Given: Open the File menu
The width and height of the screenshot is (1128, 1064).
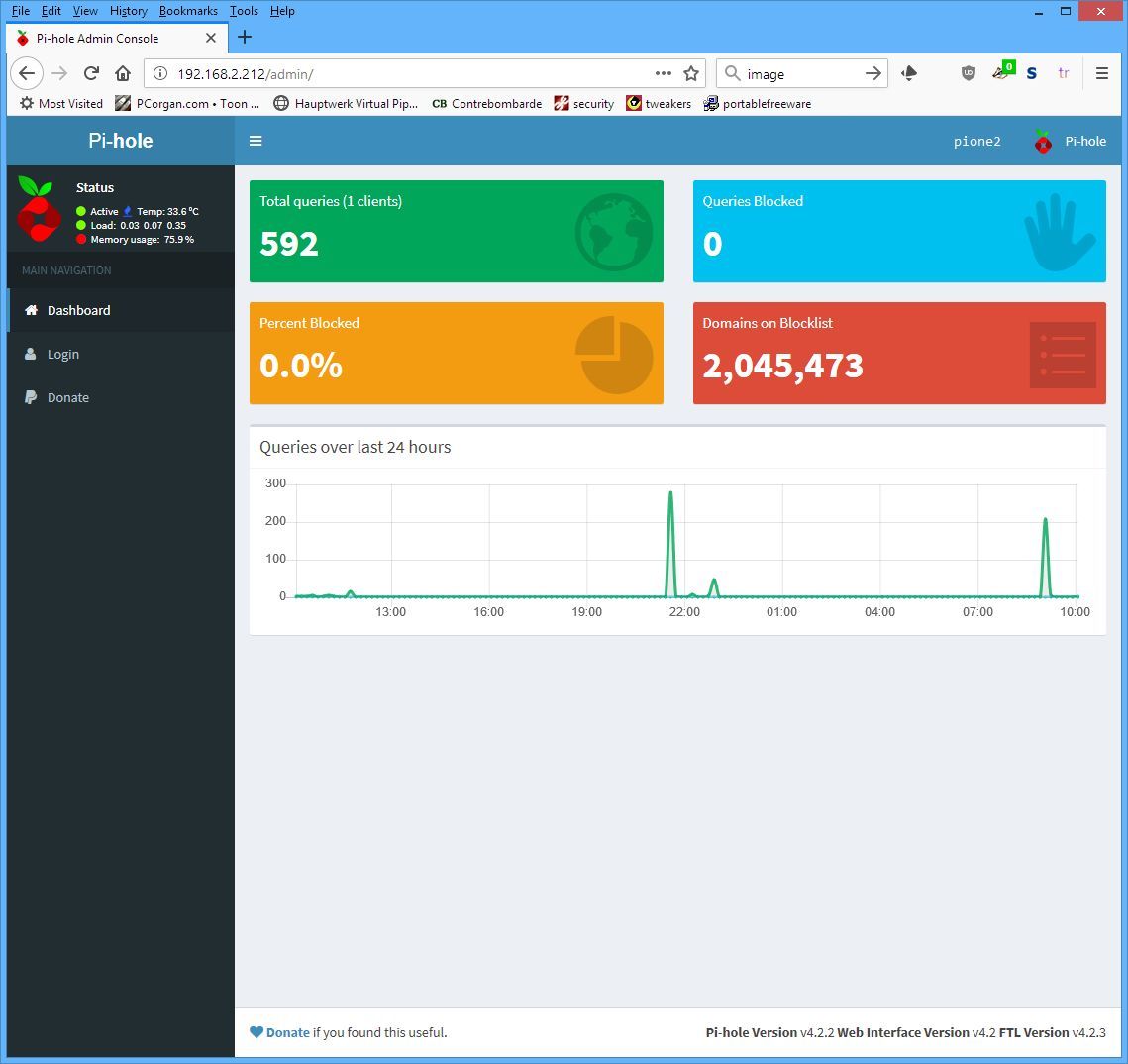Looking at the screenshot, I should coord(21,11).
